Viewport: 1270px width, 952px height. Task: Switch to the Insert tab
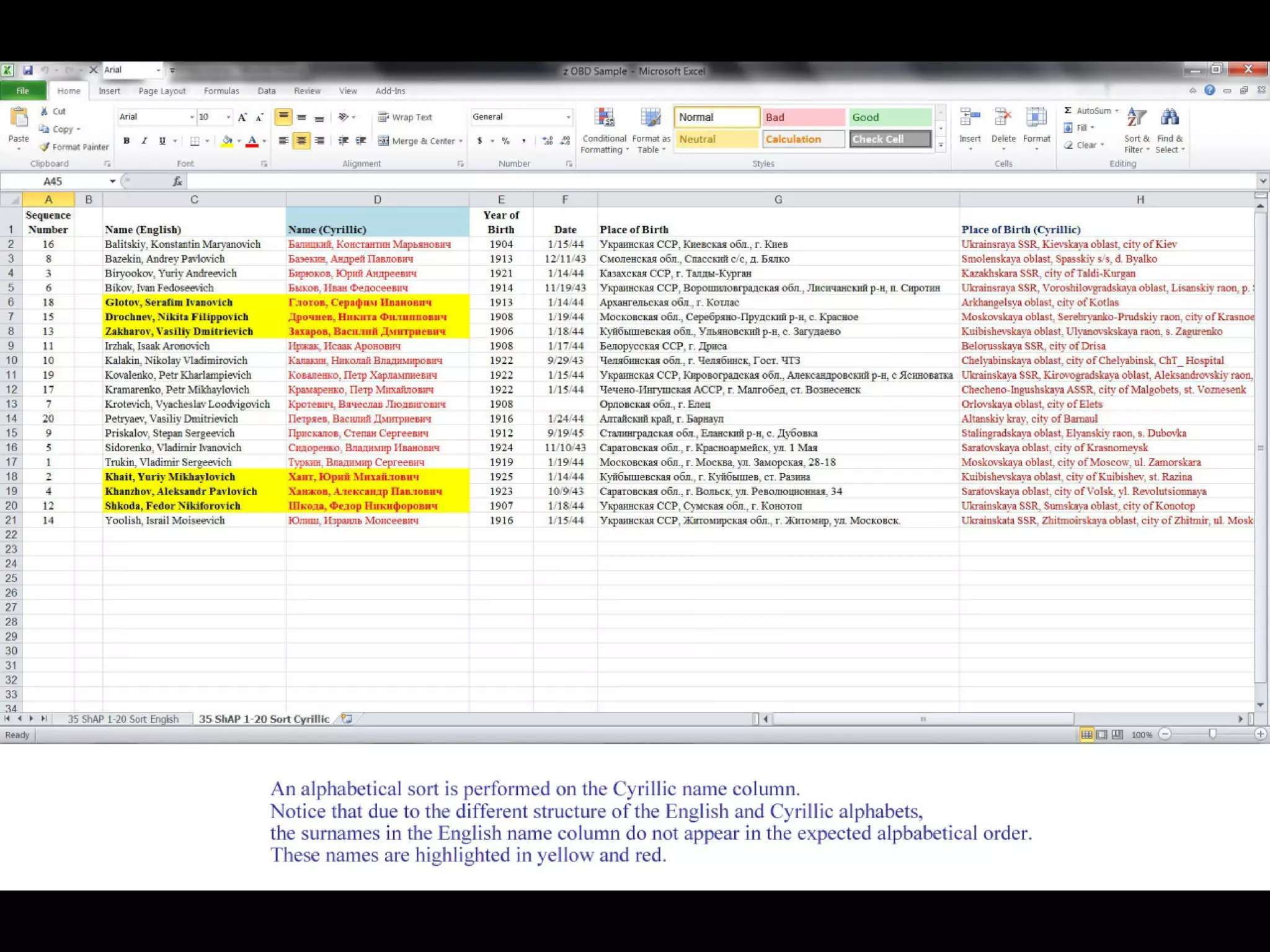pos(110,91)
